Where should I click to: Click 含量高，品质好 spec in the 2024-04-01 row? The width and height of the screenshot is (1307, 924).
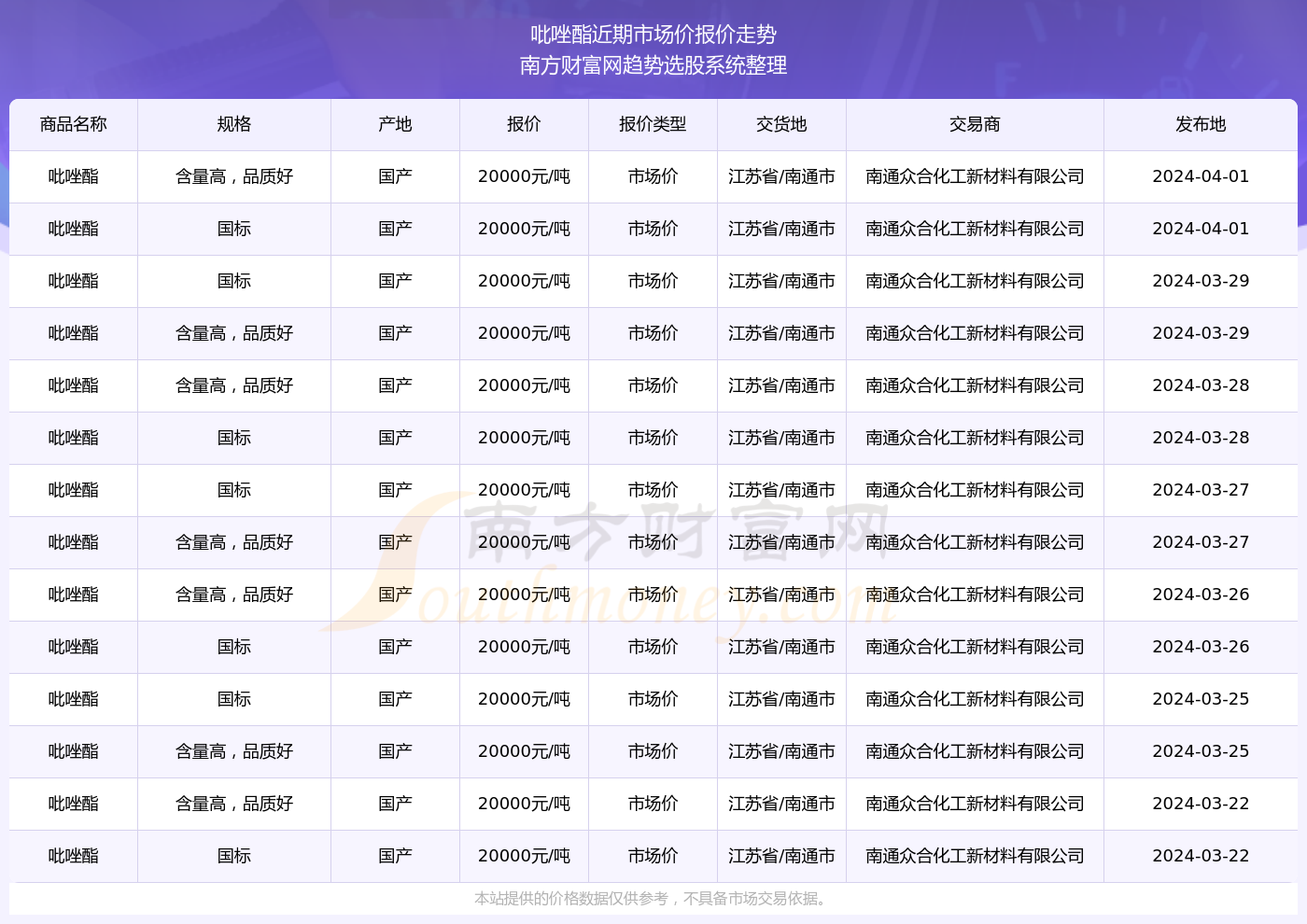tap(234, 176)
